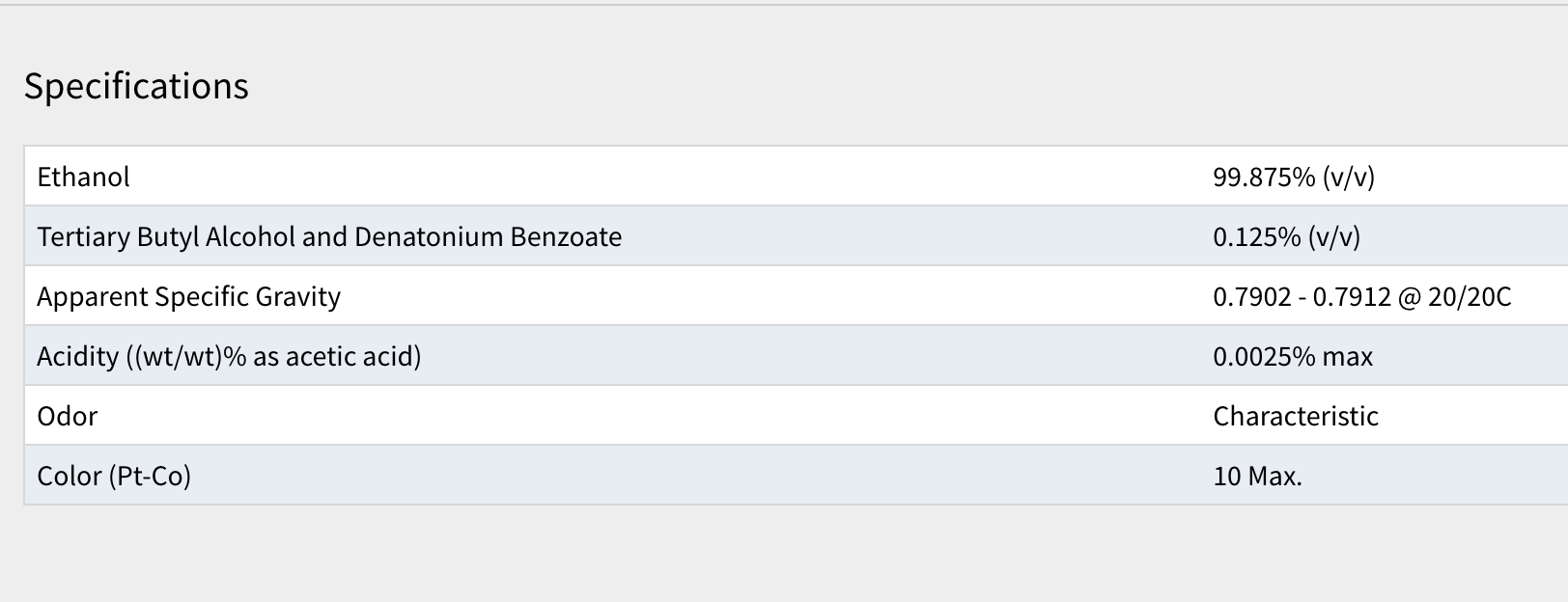The height and width of the screenshot is (602, 1568).
Task: Select the Ethanol row label
Action: tap(83, 177)
